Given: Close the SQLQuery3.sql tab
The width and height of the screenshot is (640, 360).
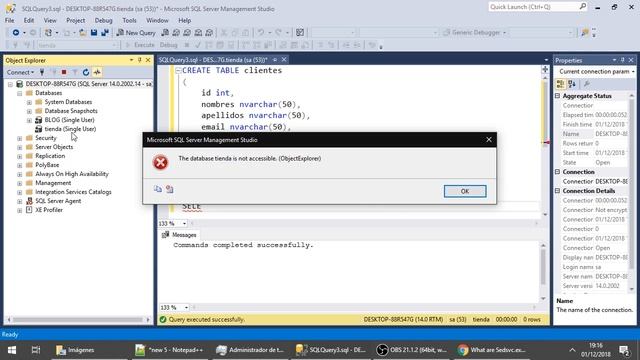Looking at the screenshot, I should pyautogui.click(x=284, y=60).
